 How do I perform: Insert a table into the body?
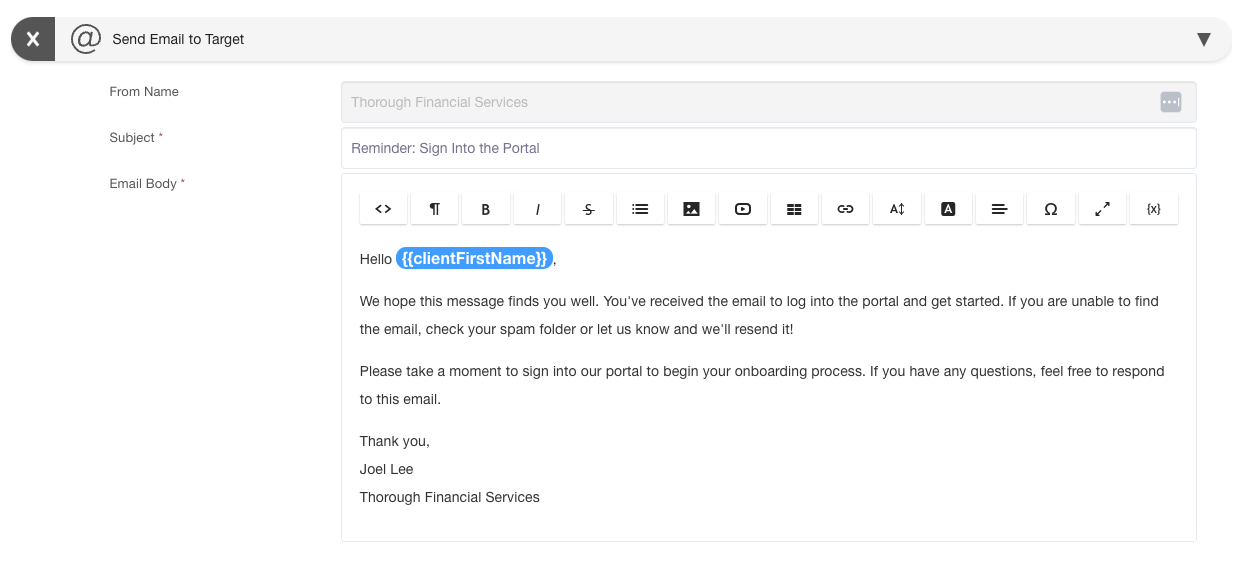coord(794,209)
